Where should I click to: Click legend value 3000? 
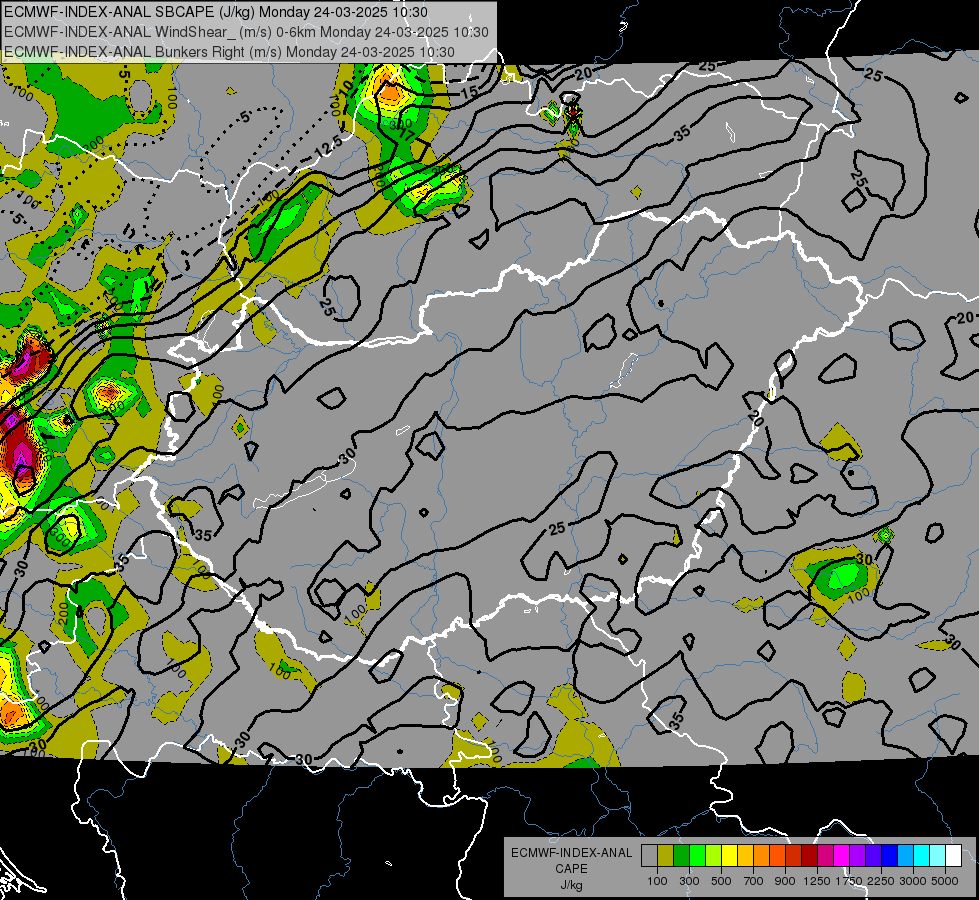913,881
